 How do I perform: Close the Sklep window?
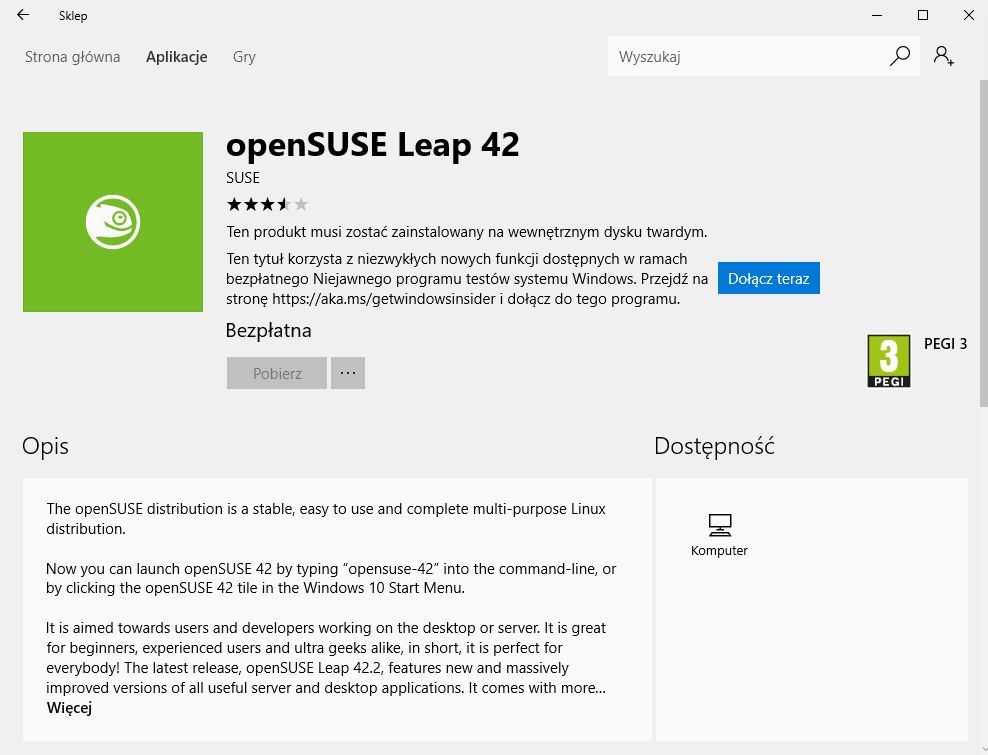pyautogui.click(x=968, y=15)
